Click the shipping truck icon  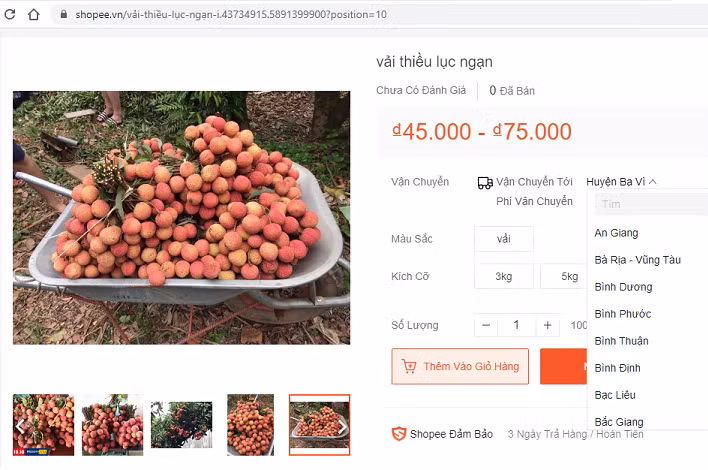(x=485, y=182)
